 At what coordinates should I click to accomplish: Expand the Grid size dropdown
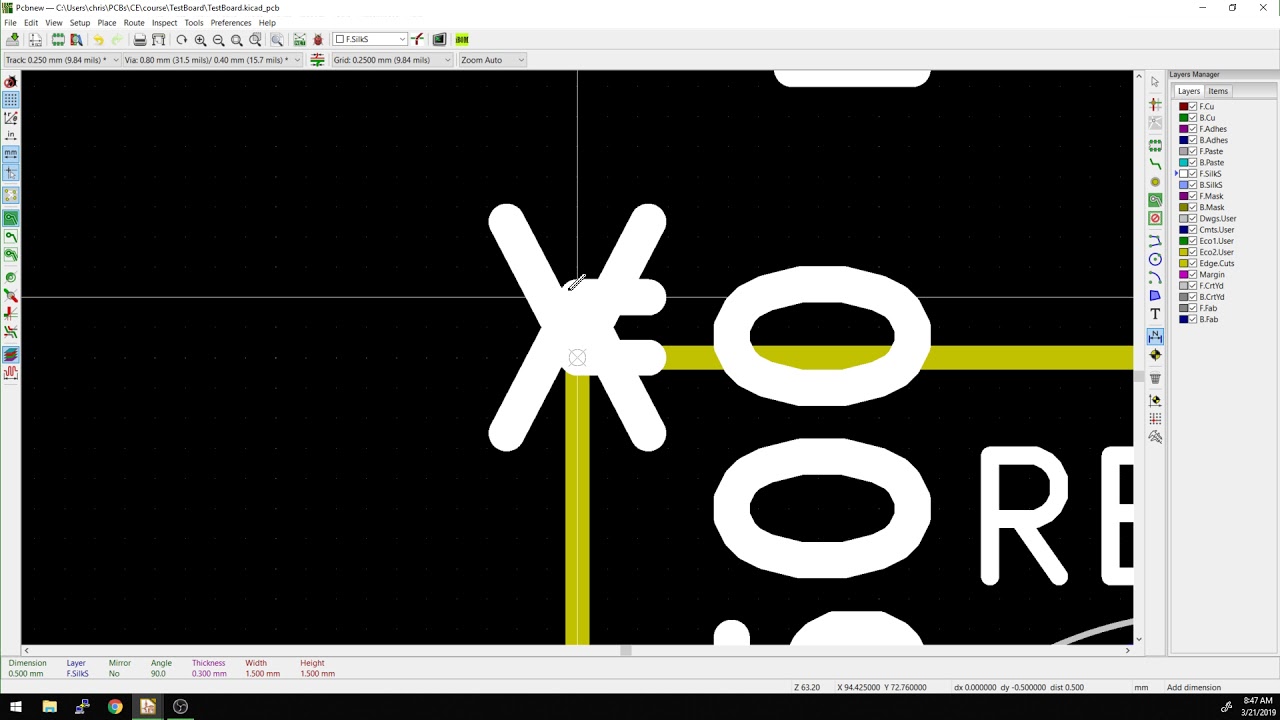(392, 60)
